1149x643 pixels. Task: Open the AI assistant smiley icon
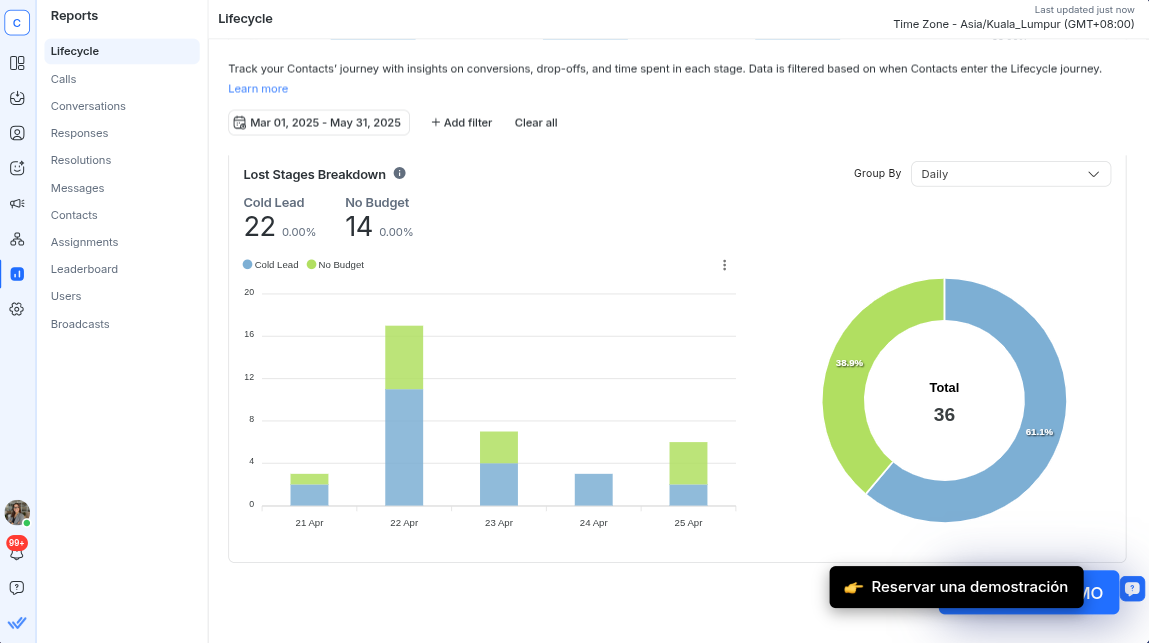tap(17, 168)
